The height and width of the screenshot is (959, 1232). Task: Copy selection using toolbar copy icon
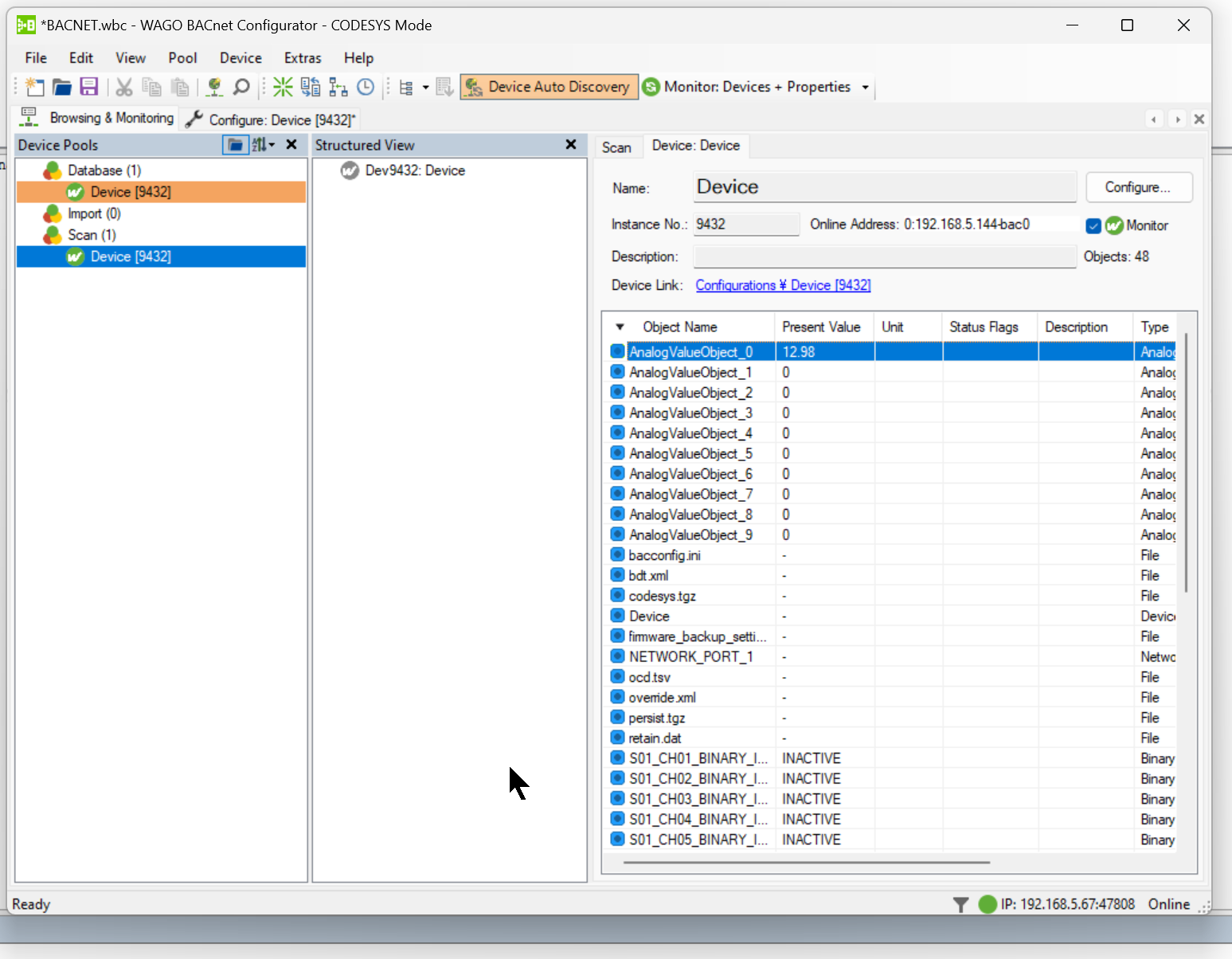point(151,87)
